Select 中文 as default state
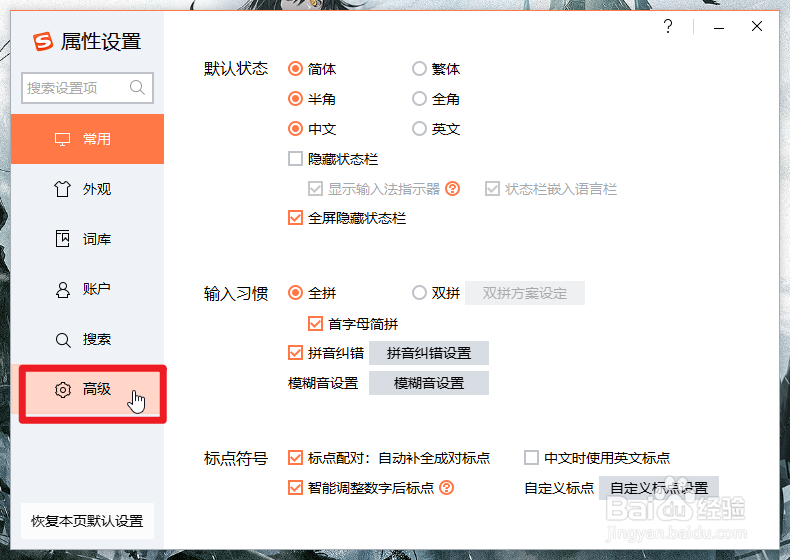This screenshot has width=790, height=560. point(295,129)
